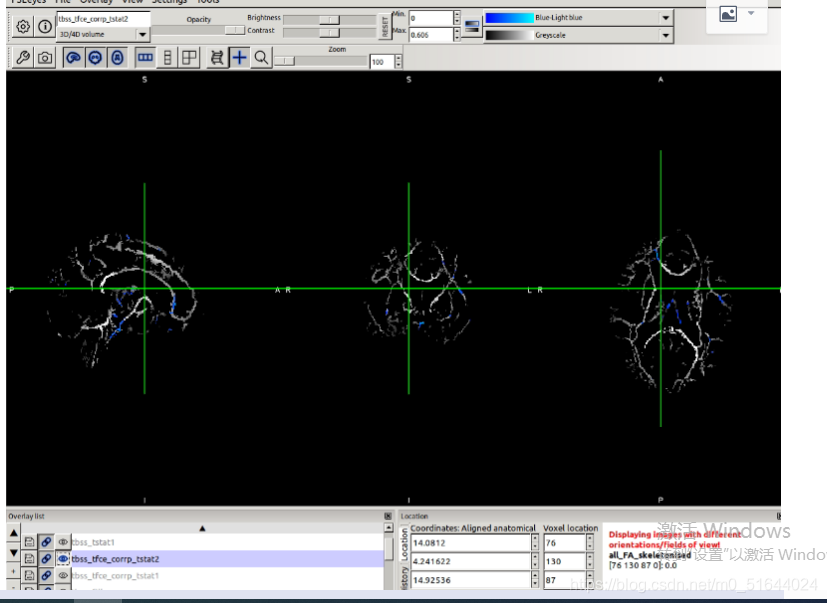
Task: Open overlay display settings gear
Action: pyautogui.click(x=23, y=26)
